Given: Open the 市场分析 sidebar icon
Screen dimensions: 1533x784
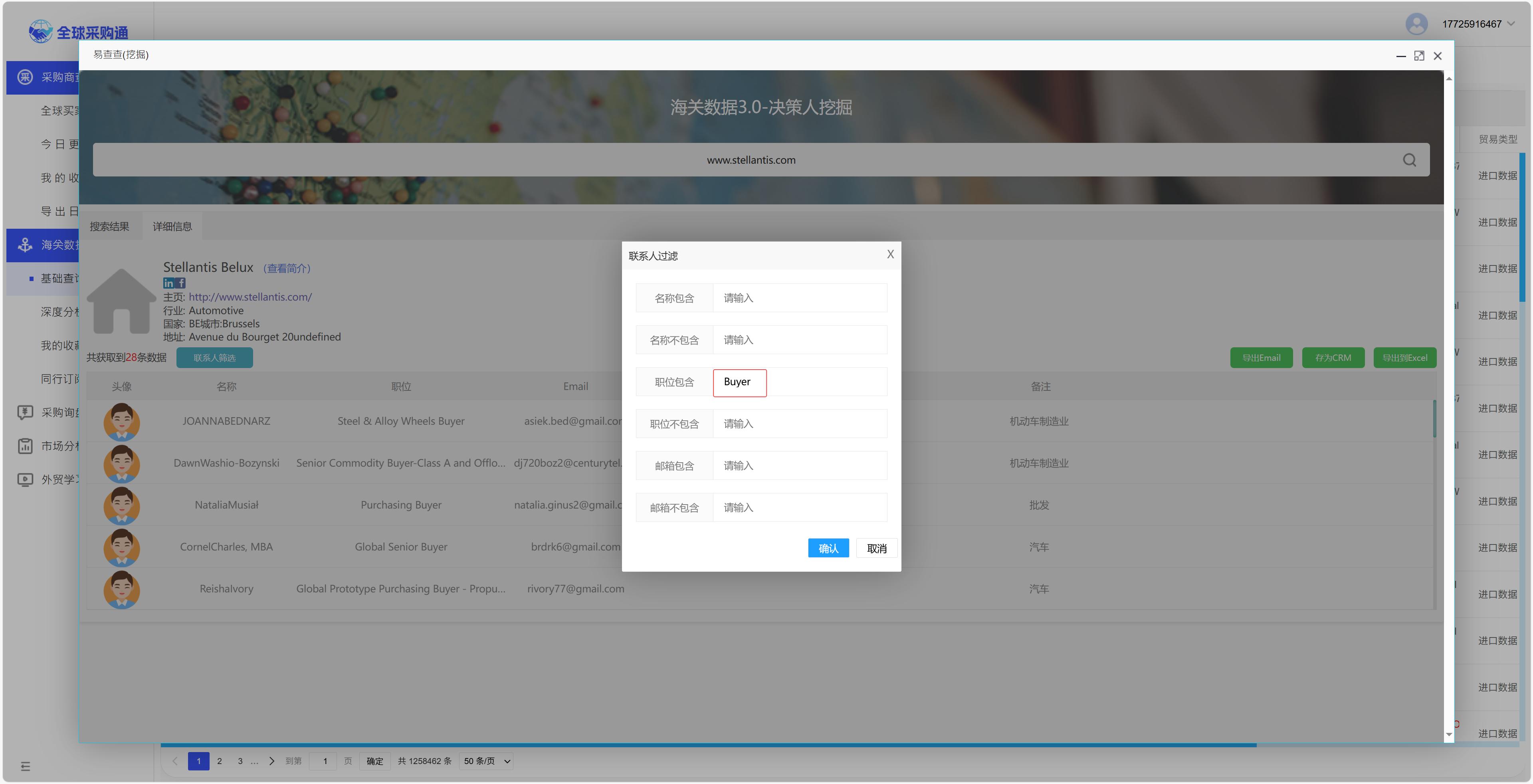Looking at the screenshot, I should click(25, 445).
